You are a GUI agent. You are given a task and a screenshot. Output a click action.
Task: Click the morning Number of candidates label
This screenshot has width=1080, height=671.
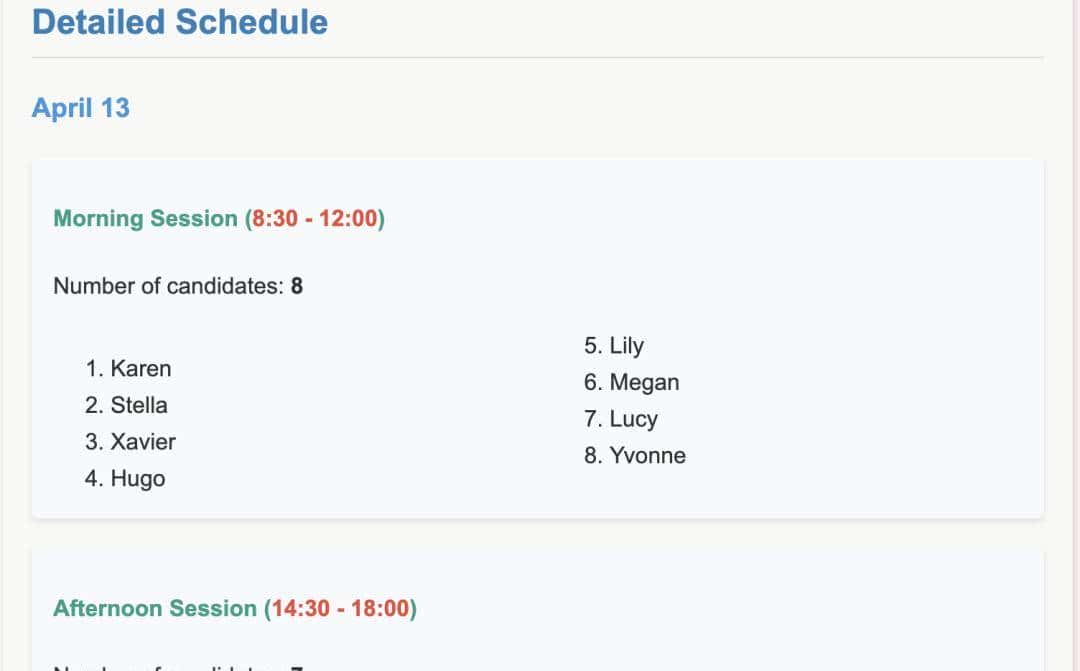[168, 286]
